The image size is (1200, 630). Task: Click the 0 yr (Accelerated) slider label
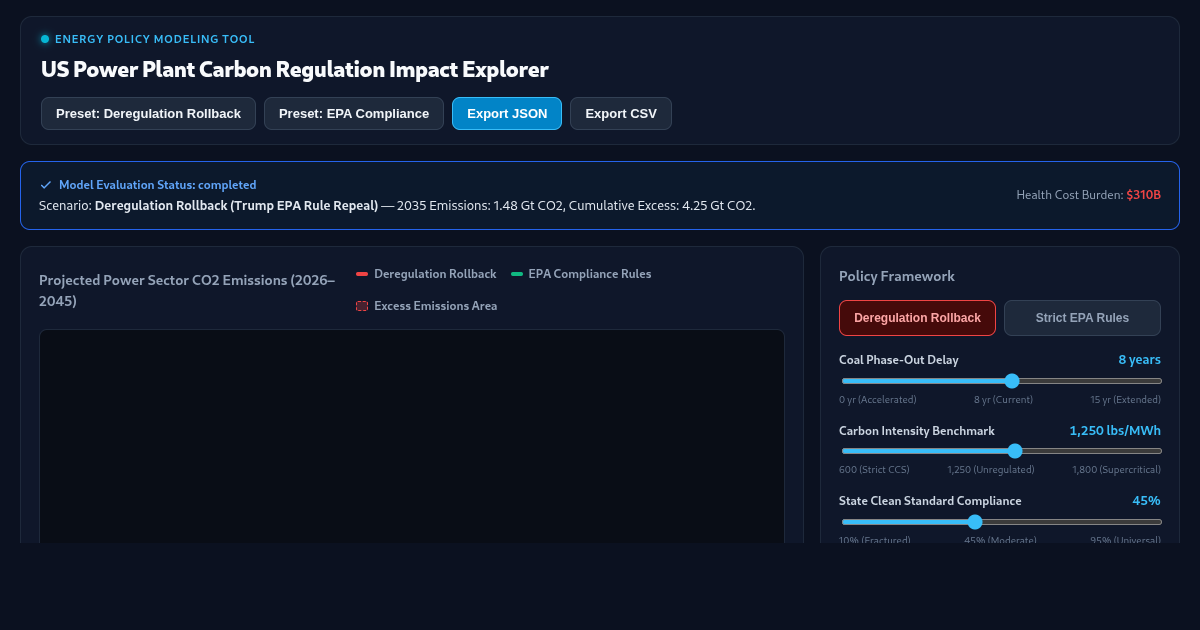pos(878,399)
